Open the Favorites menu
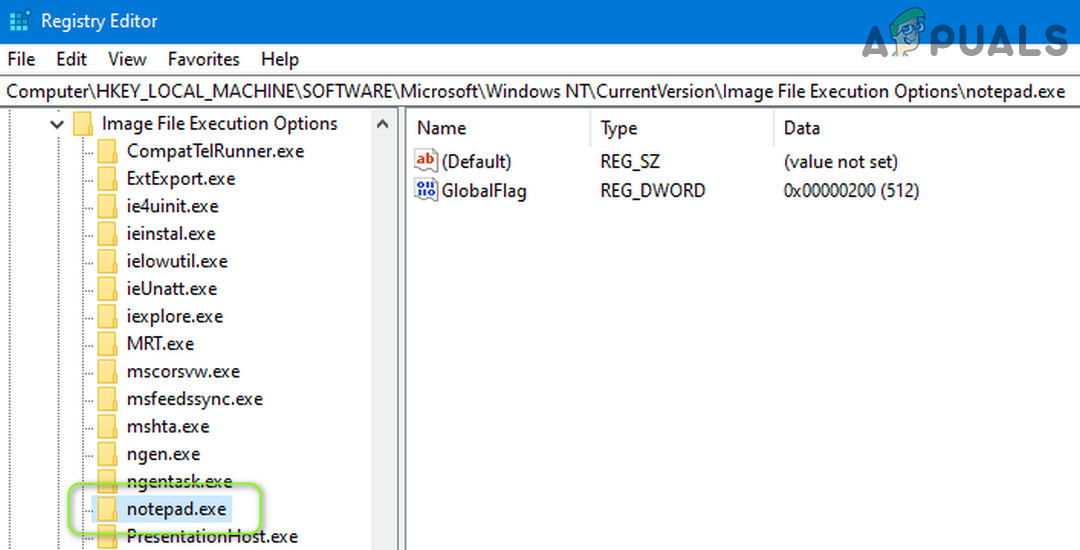This screenshot has height=550, width=1080. click(203, 59)
